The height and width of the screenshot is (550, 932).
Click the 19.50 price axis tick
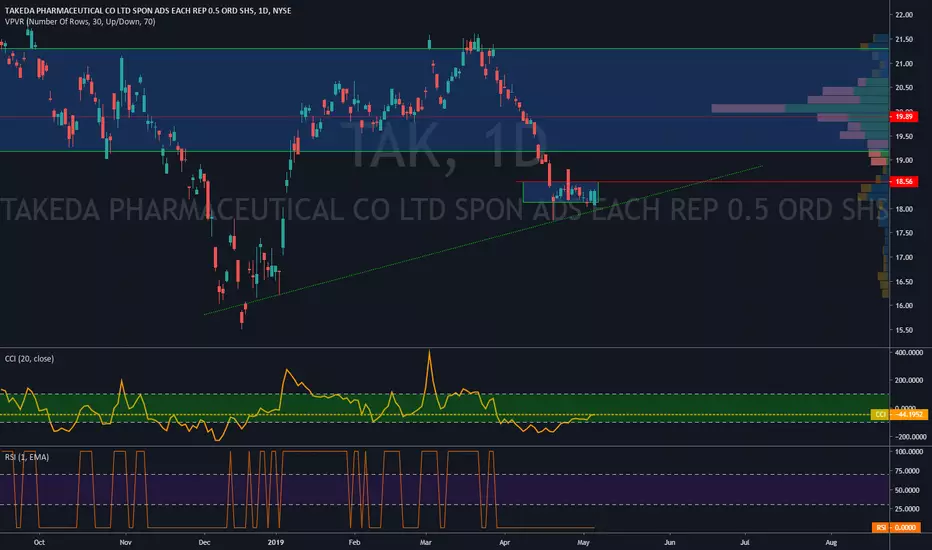coord(904,136)
